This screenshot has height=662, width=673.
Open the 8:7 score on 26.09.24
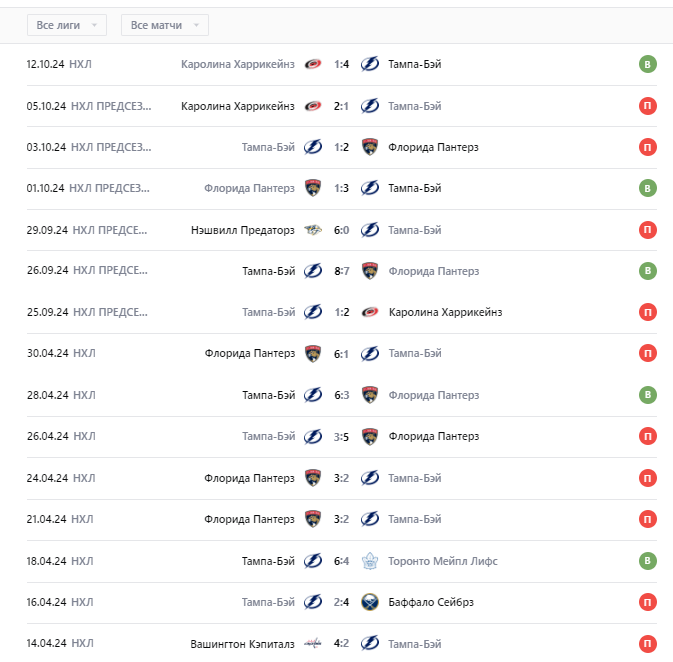[x=341, y=271]
